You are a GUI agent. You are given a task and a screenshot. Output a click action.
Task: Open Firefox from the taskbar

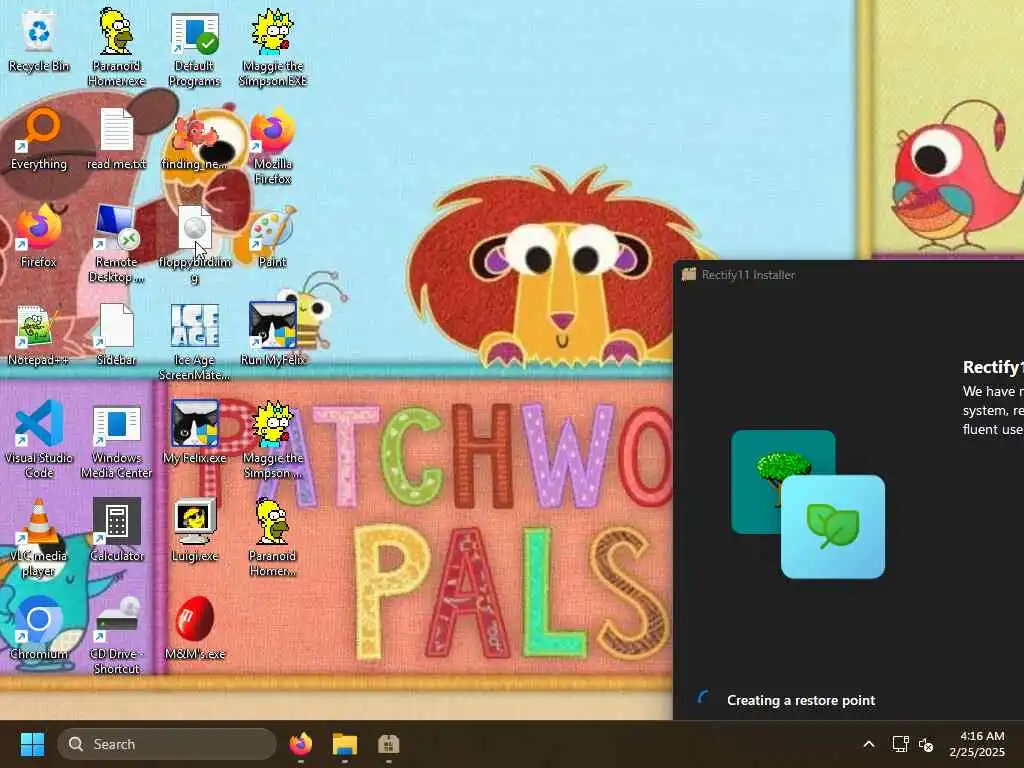click(301, 744)
